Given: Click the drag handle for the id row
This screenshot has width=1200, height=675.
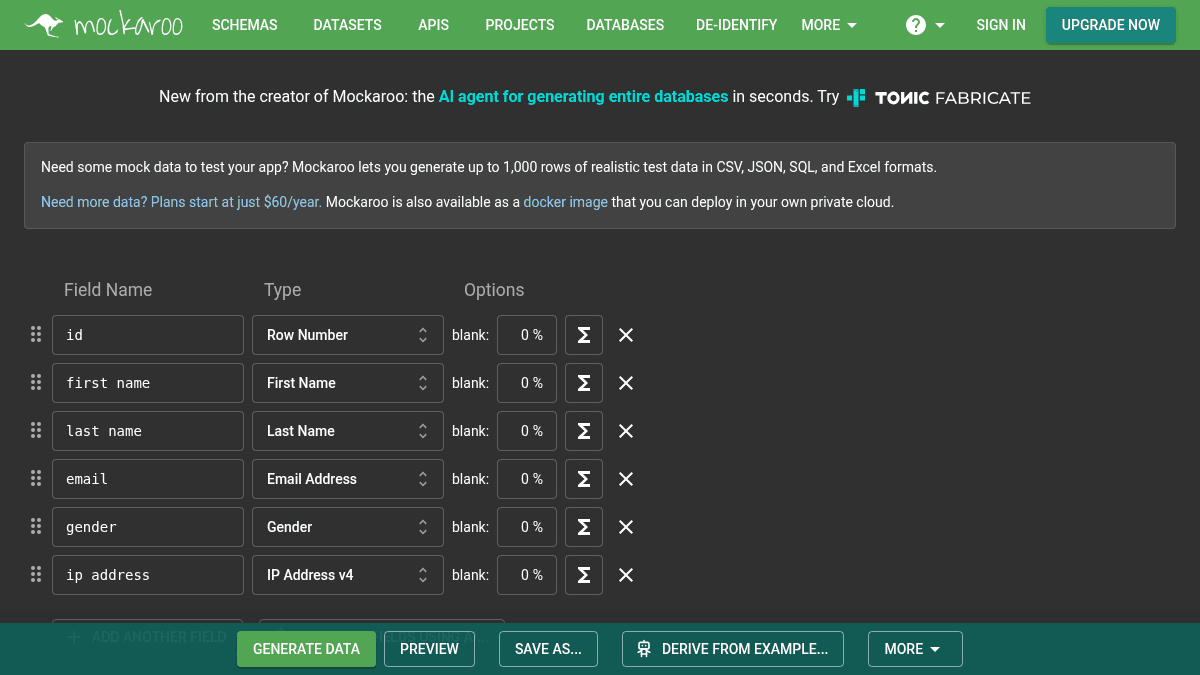Looking at the screenshot, I should tap(36, 335).
